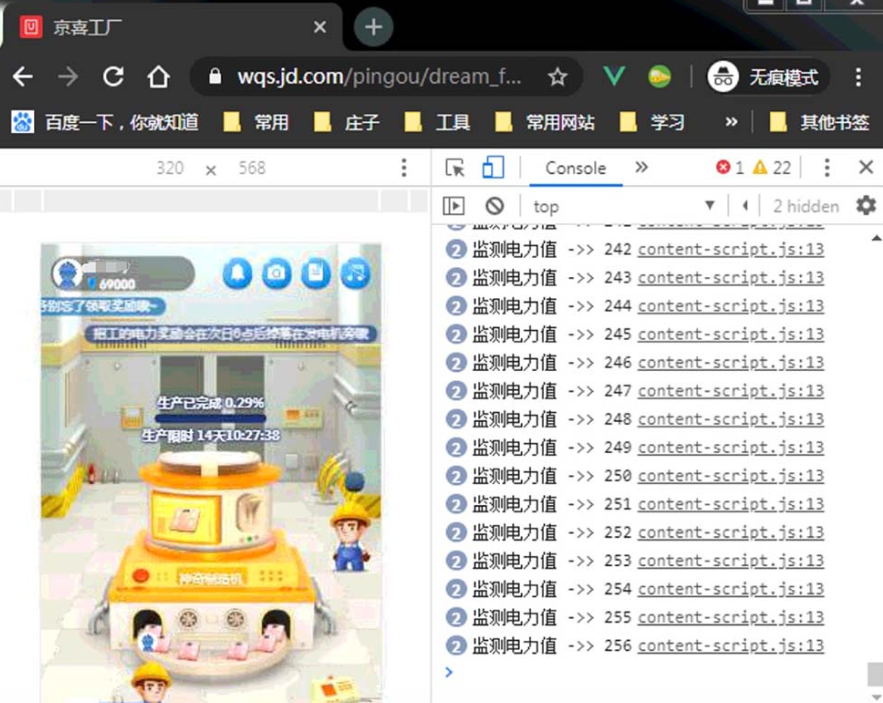Toggle the music note sound icon

pos(354,272)
